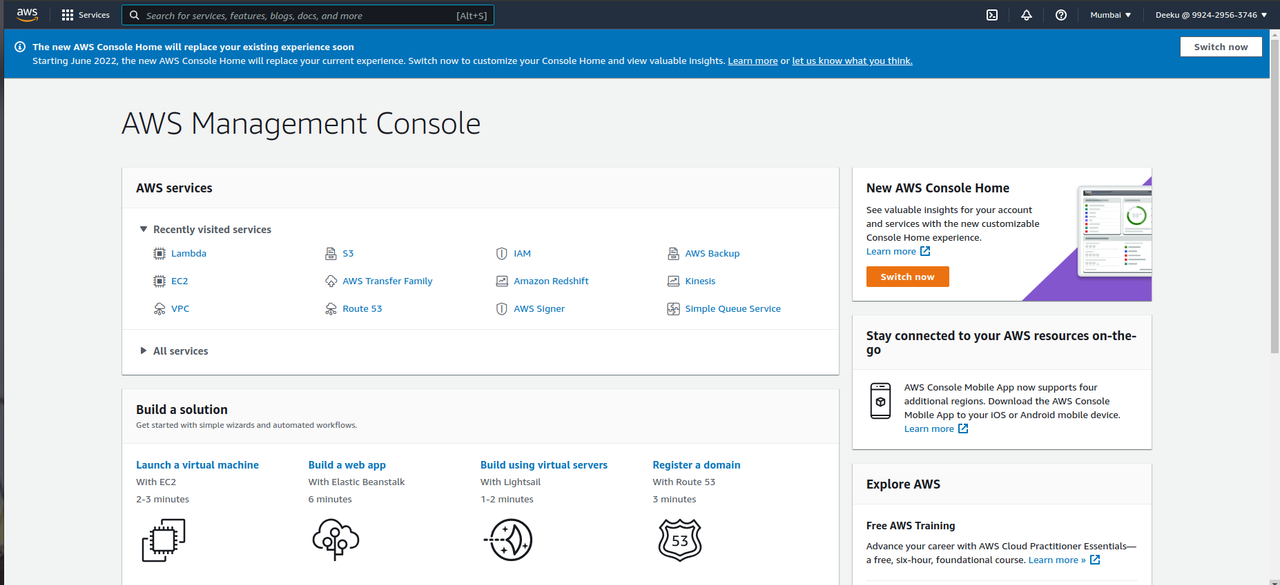1280x585 pixels.
Task: Click the external link icon beside Free AWS Training Learn more
Action: pos(1095,560)
